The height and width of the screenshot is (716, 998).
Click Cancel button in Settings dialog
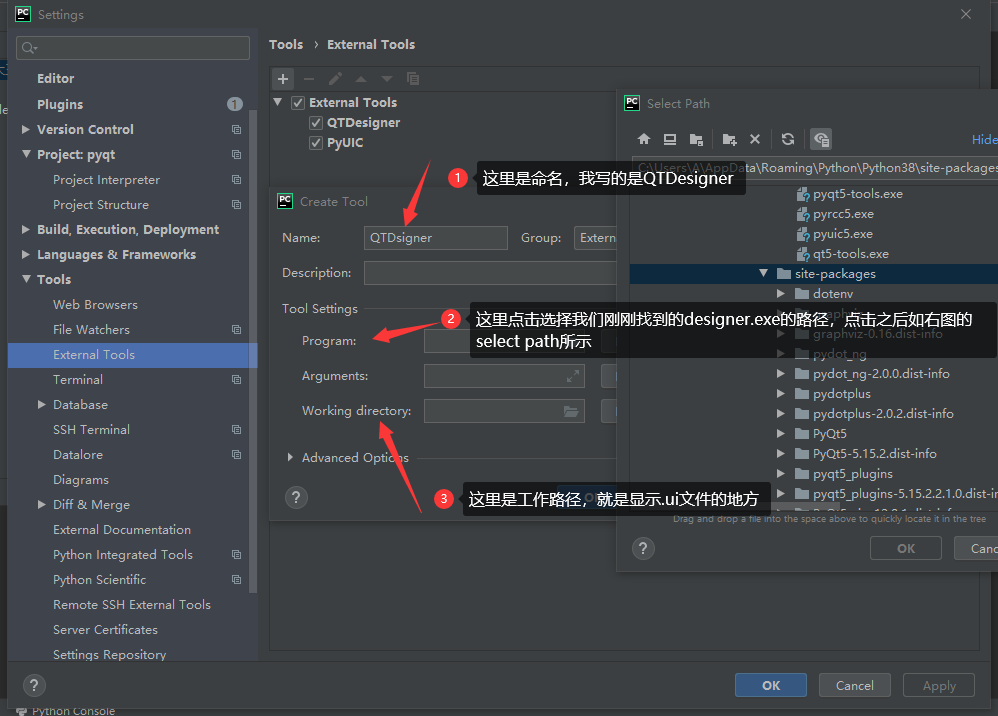tap(854, 685)
